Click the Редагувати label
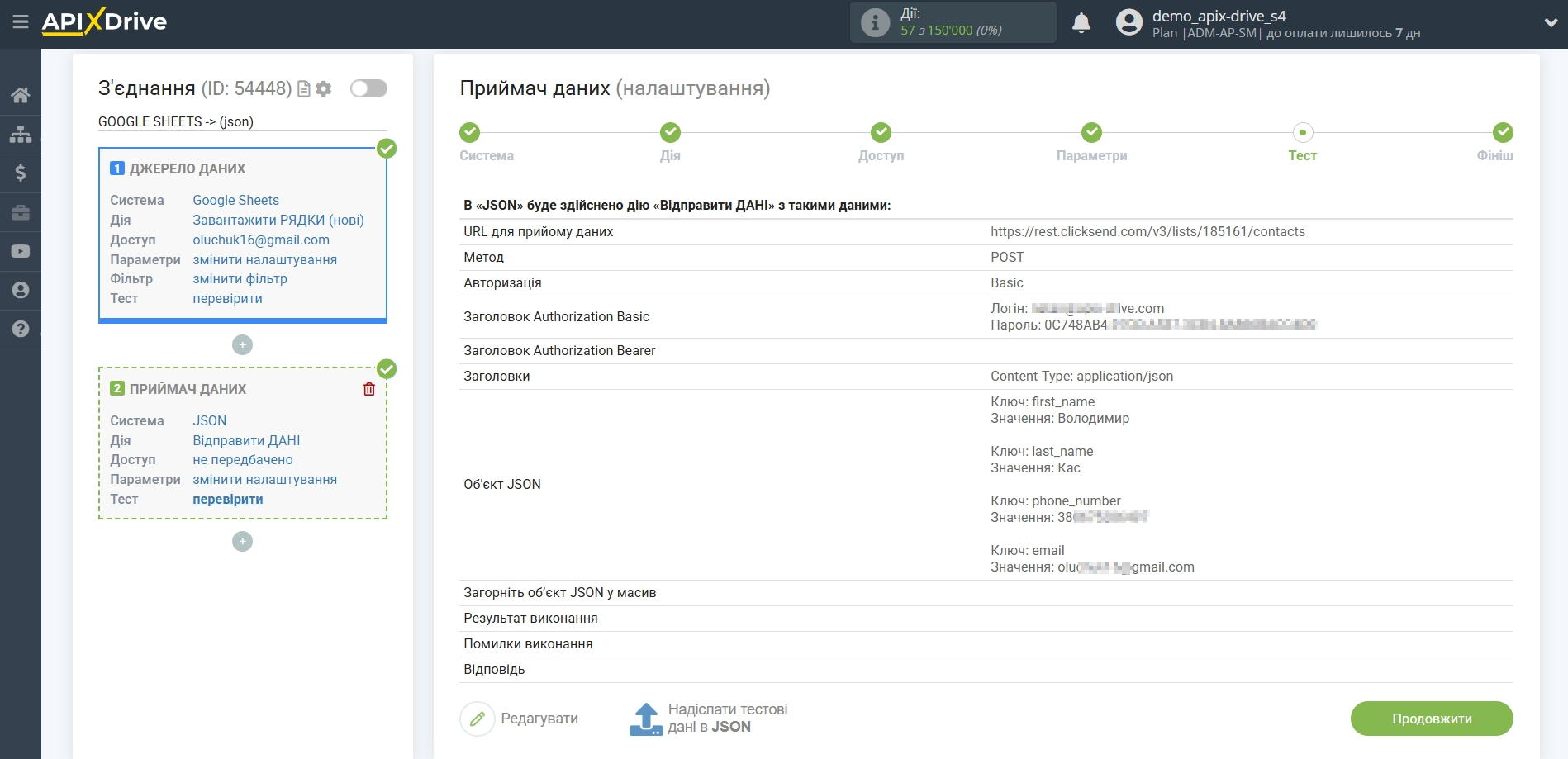Screen dimensions: 1568x759 click(539, 719)
